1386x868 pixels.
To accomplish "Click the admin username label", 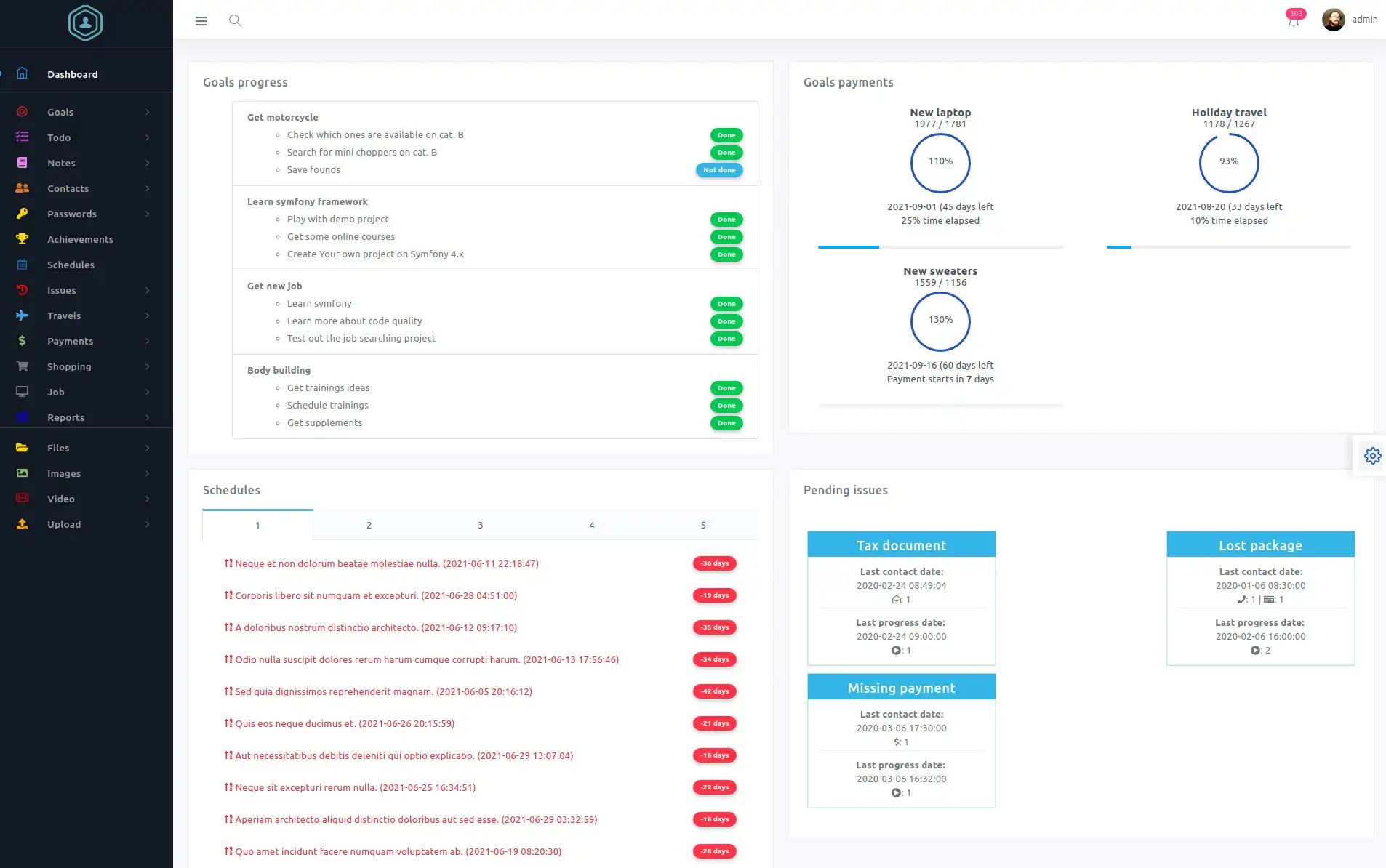I will pos(1365,20).
